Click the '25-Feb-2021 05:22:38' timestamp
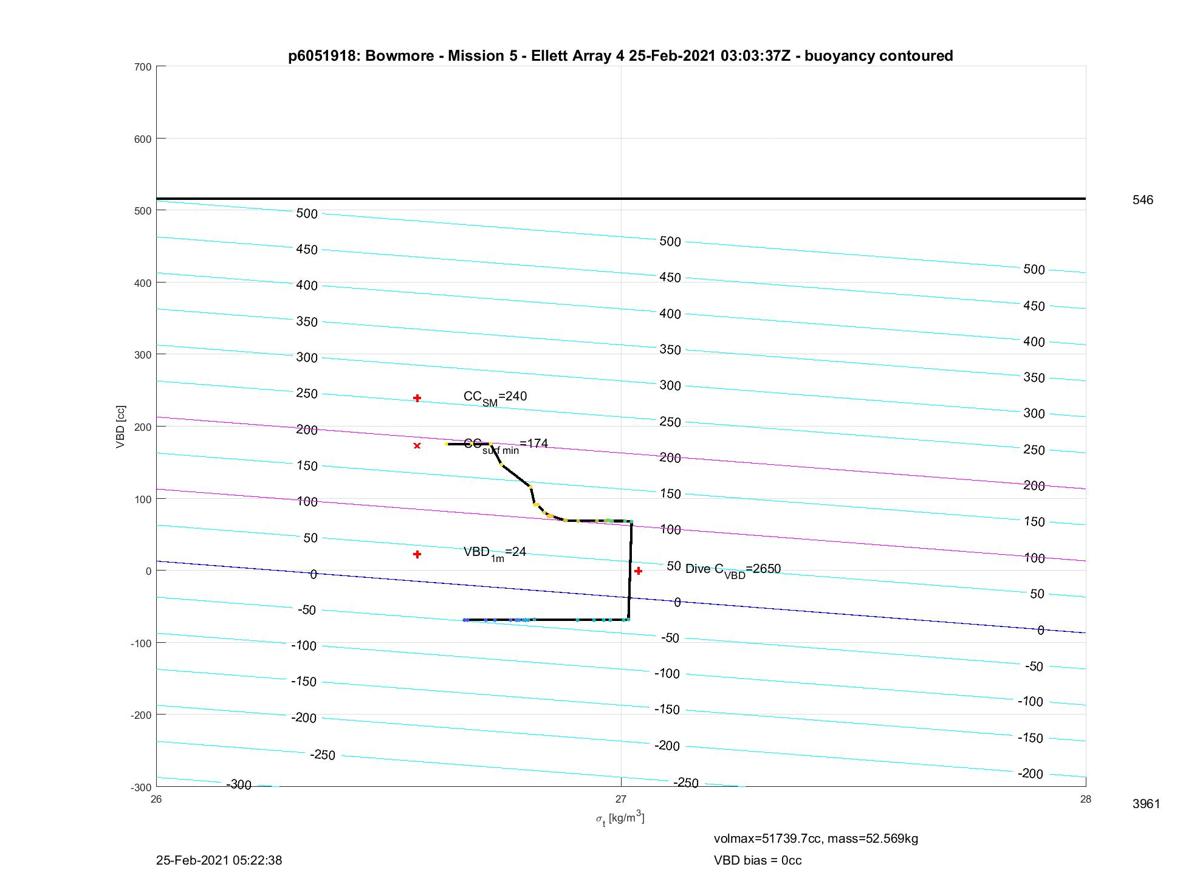Screen dimensions: 1200x885 pyautogui.click(x=219, y=860)
